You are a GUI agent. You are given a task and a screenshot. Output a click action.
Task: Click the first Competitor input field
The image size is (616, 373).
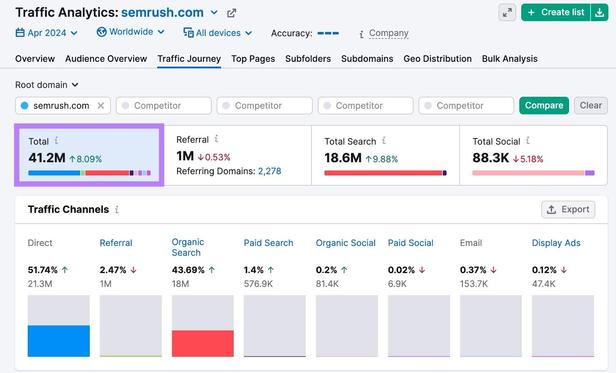click(x=164, y=106)
